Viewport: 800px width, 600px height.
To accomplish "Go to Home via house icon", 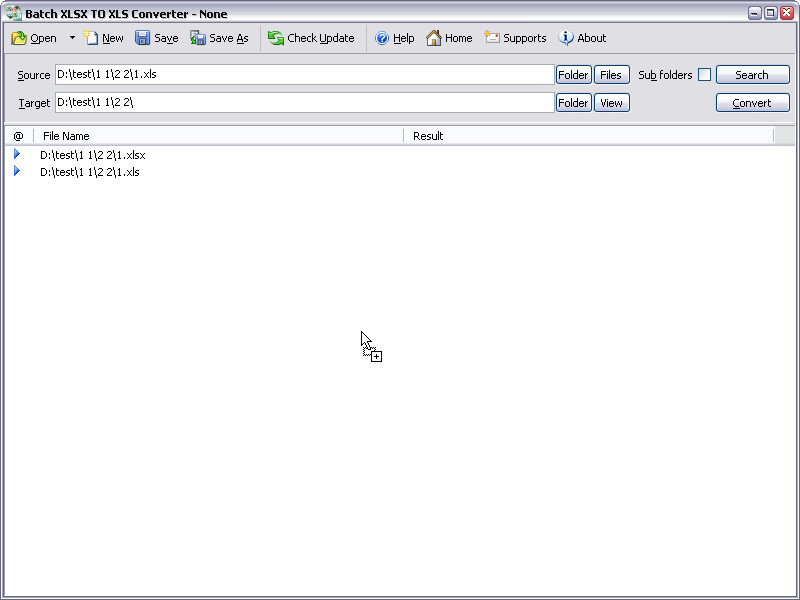I will (x=449, y=38).
